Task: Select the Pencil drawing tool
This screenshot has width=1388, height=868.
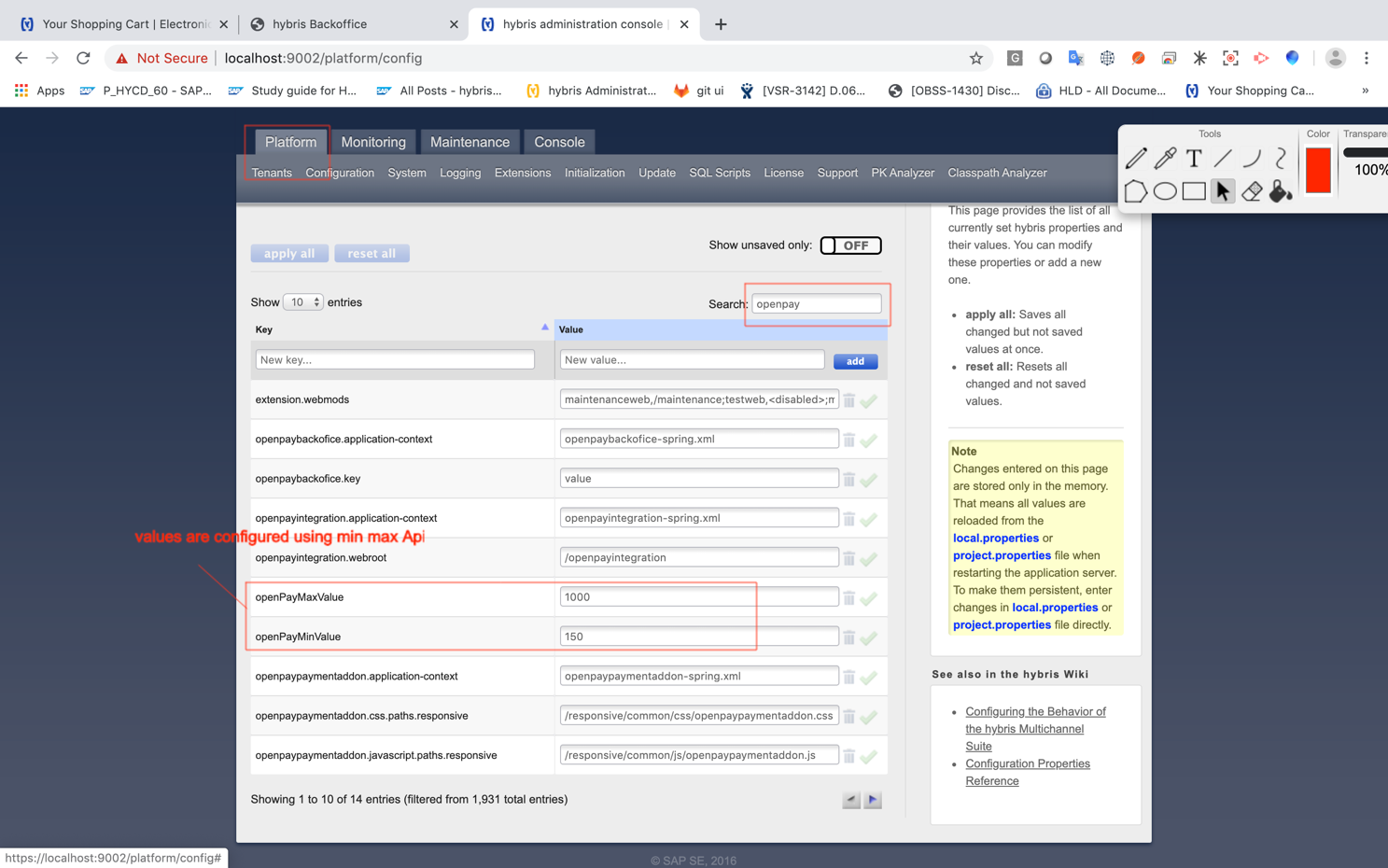Action: click(x=1136, y=159)
